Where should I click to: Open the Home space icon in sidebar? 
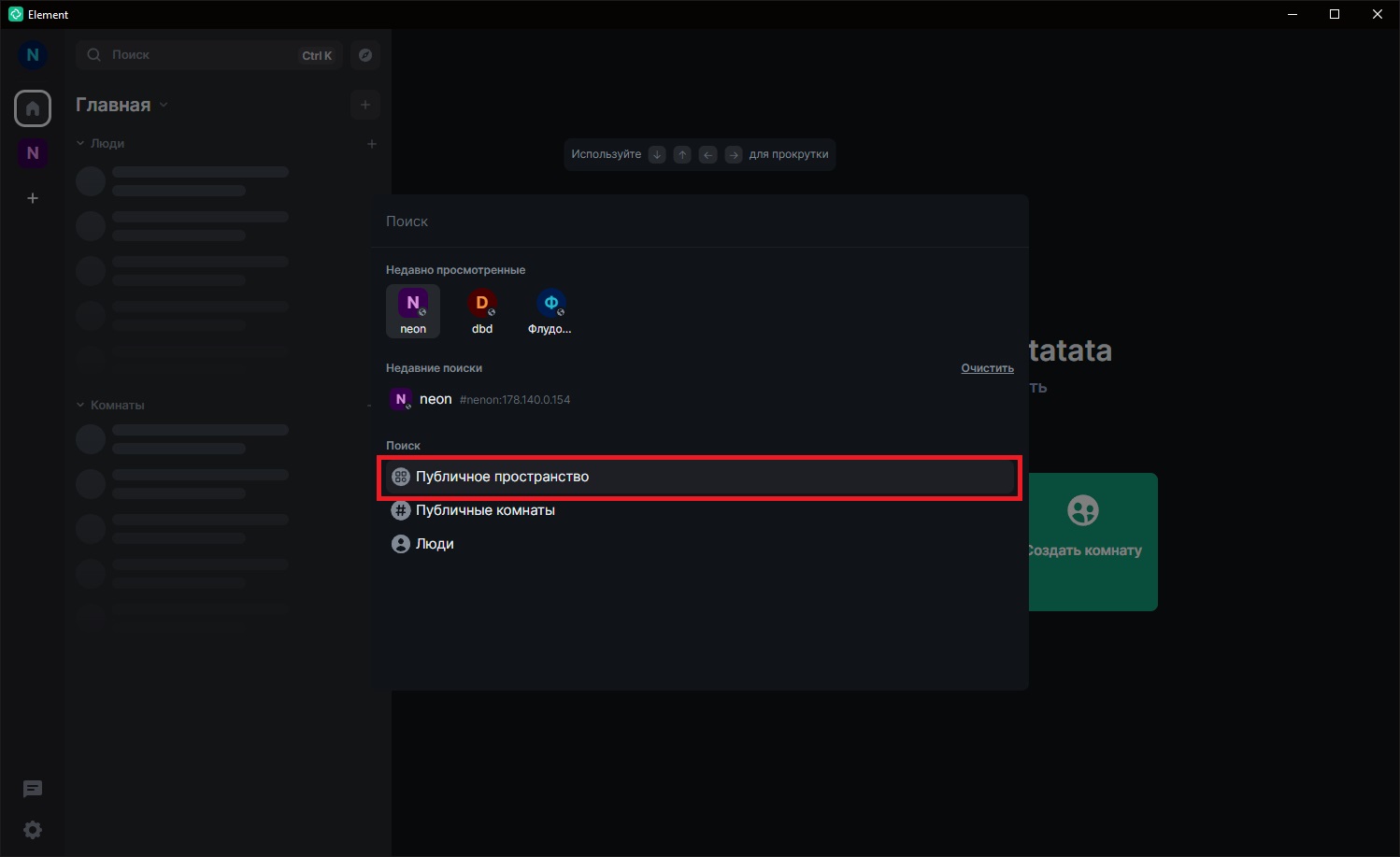[x=33, y=108]
